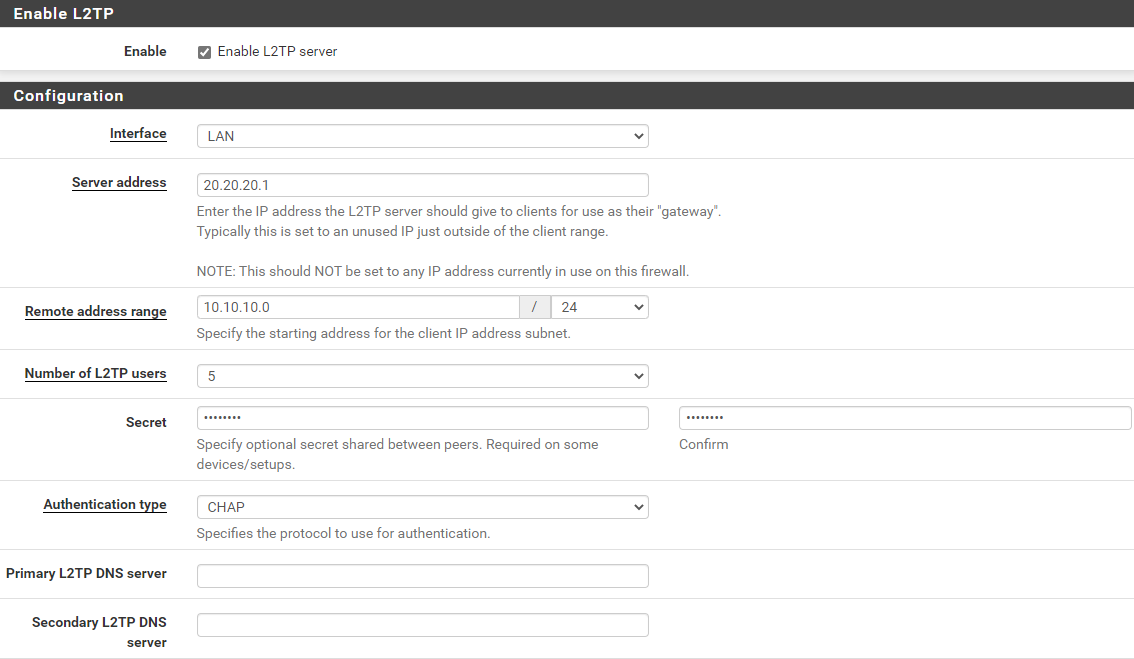Click the Remote address range field showing 10.10.10.0
This screenshot has width=1134, height=659.
pyautogui.click(x=355, y=307)
